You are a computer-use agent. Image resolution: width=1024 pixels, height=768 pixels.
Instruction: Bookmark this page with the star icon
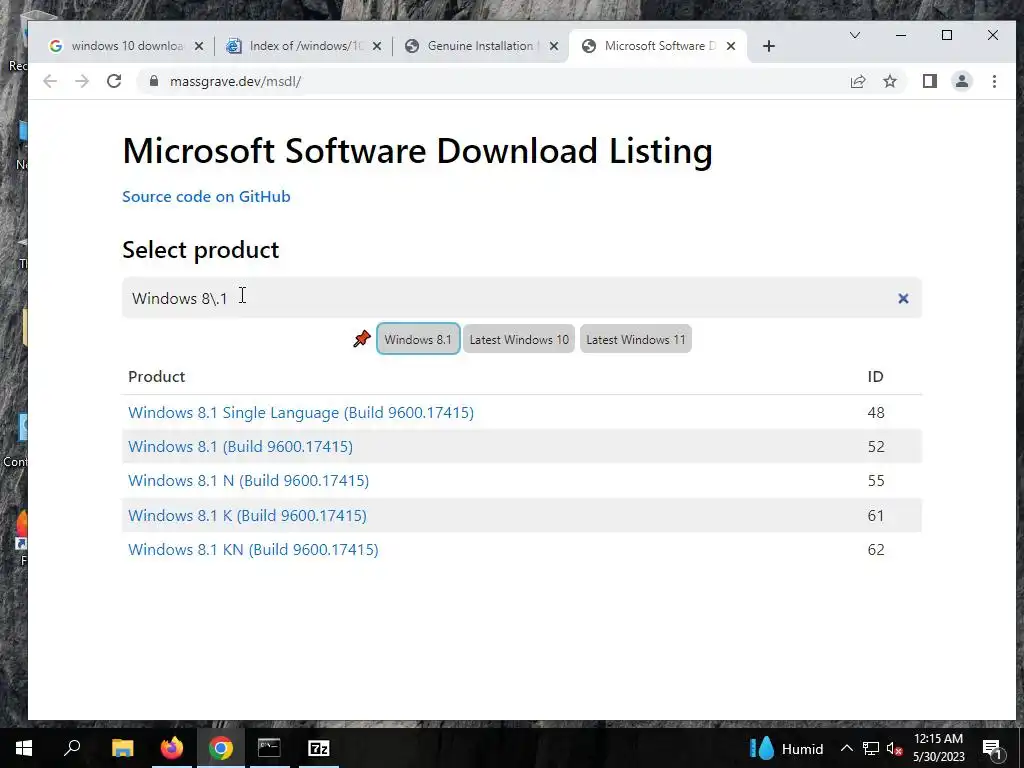point(889,81)
